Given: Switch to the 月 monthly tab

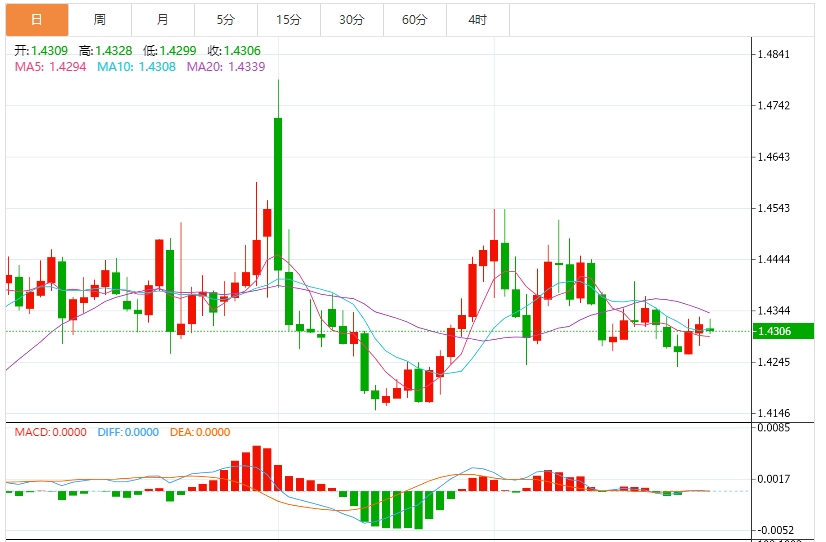Looking at the screenshot, I should (163, 20).
